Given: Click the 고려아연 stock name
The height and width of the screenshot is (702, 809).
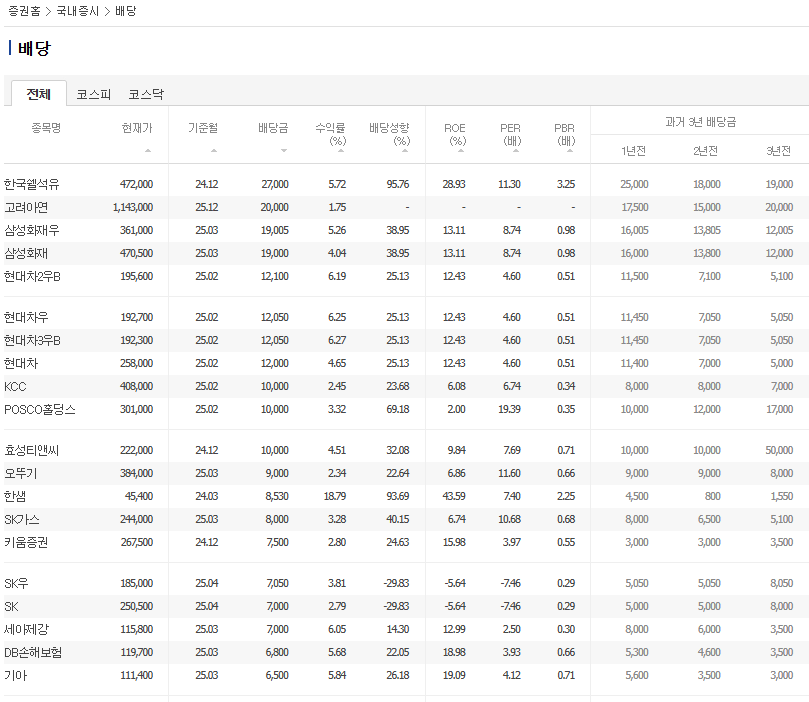Looking at the screenshot, I should pyautogui.click(x=27, y=207).
